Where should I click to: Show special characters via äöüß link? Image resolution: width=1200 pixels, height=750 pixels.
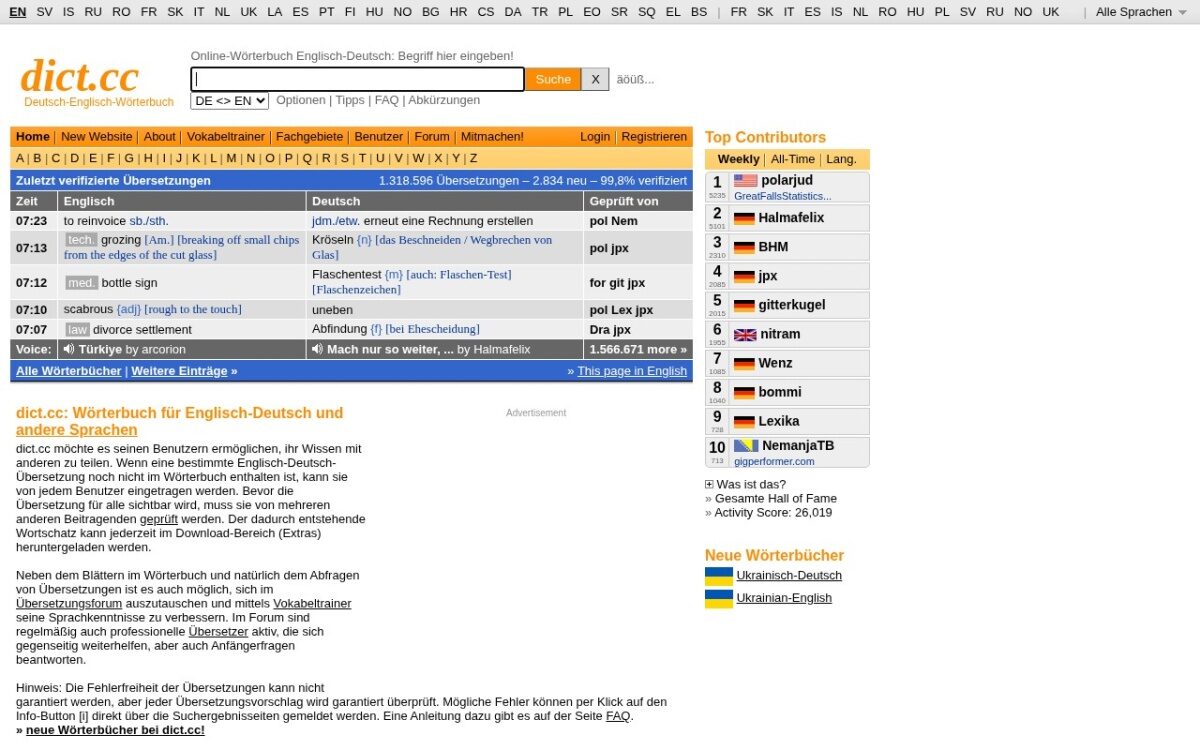pos(635,79)
